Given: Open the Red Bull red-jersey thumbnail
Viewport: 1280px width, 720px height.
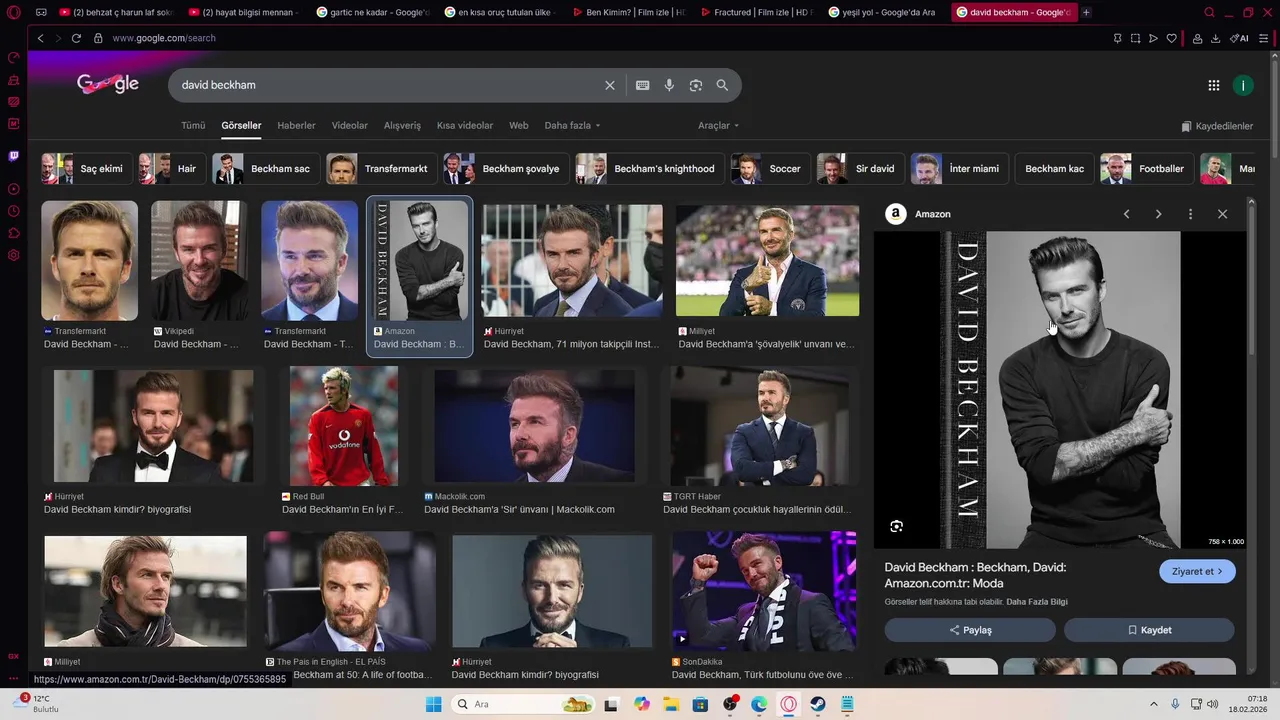Looking at the screenshot, I should click(x=343, y=426).
